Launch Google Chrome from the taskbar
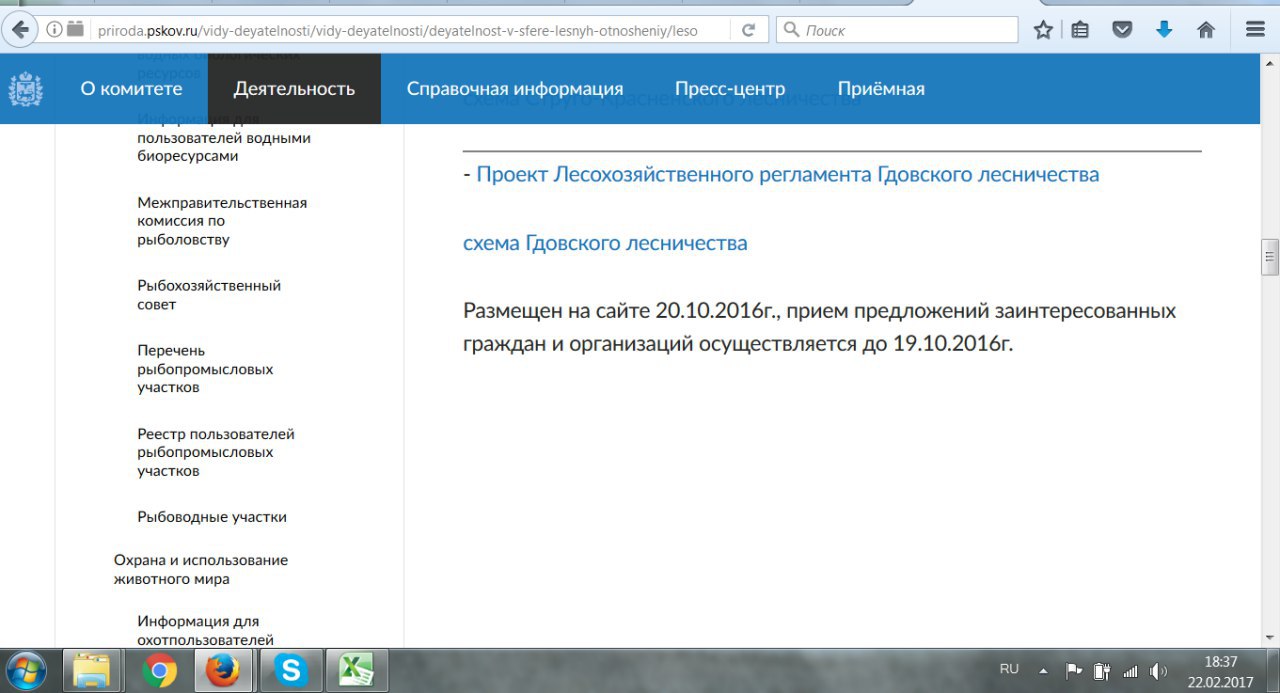Image resolution: width=1280 pixels, height=693 pixels. click(x=160, y=670)
